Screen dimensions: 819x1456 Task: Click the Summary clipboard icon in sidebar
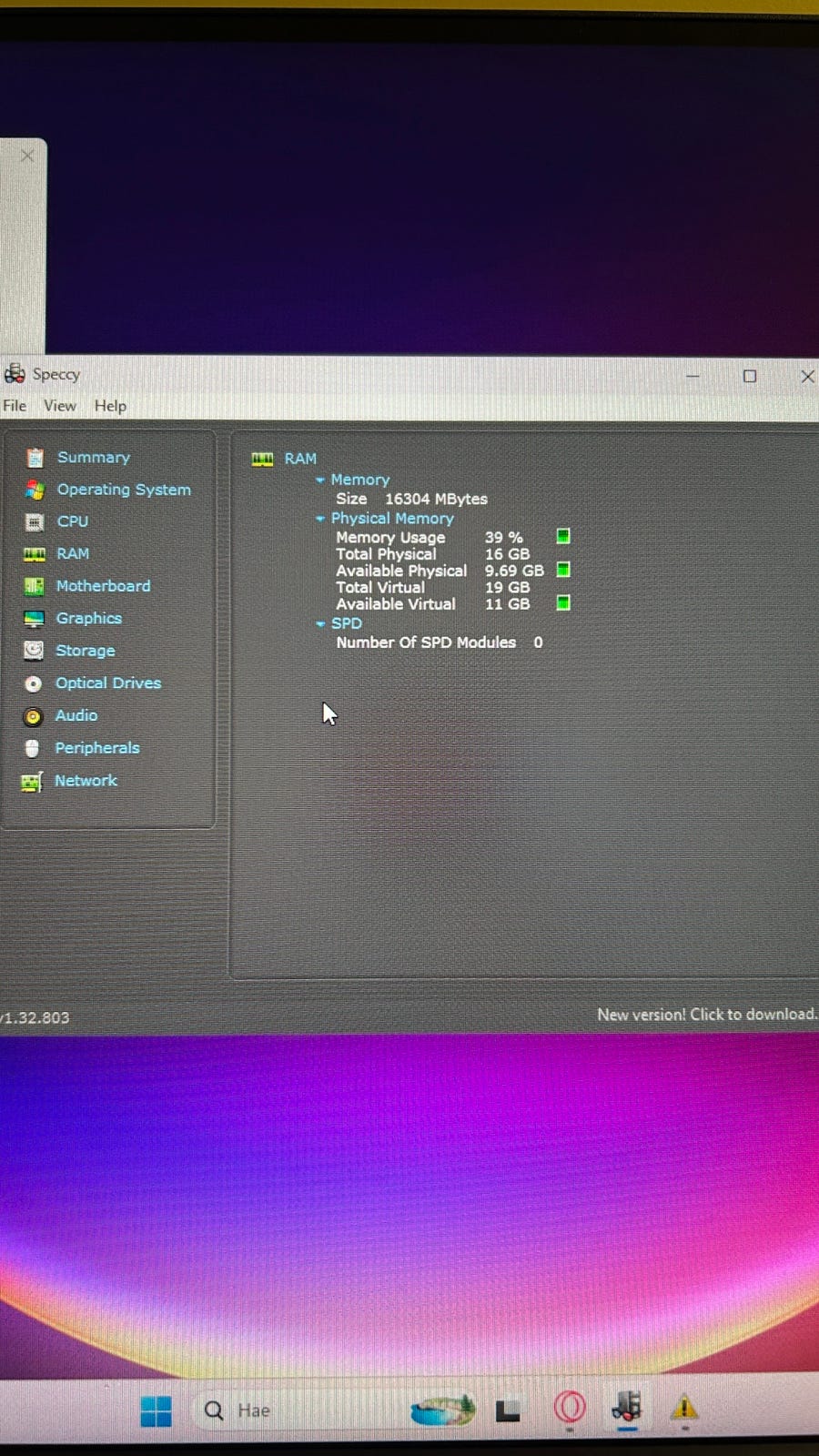(35, 457)
